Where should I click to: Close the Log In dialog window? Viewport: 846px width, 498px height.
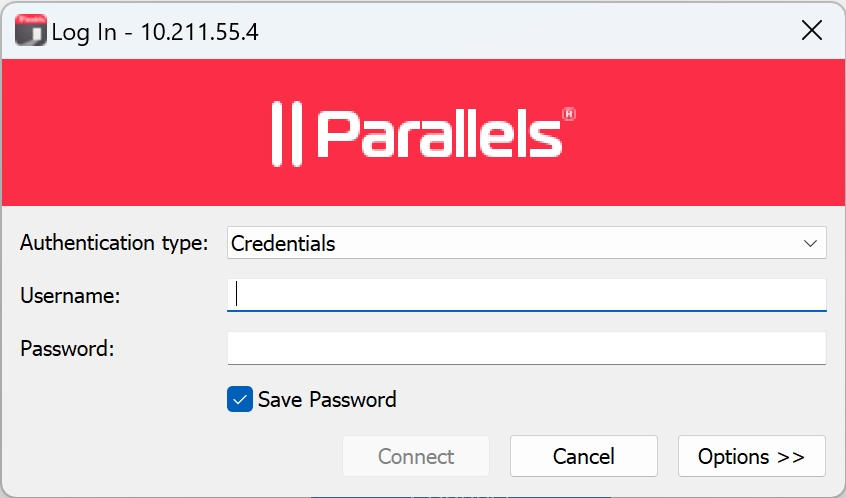click(x=812, y=31)
